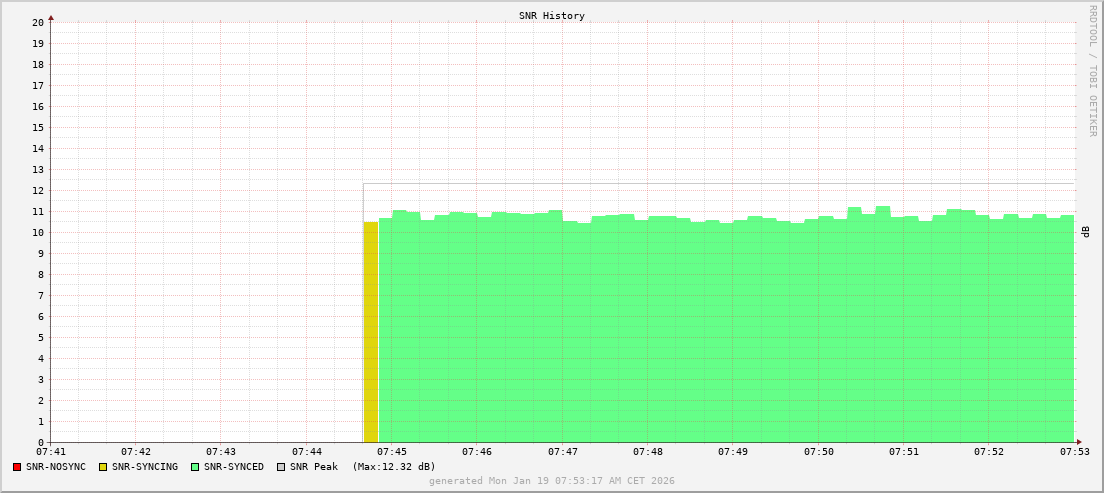Click the generated timestamp footer text

point(552,481)
